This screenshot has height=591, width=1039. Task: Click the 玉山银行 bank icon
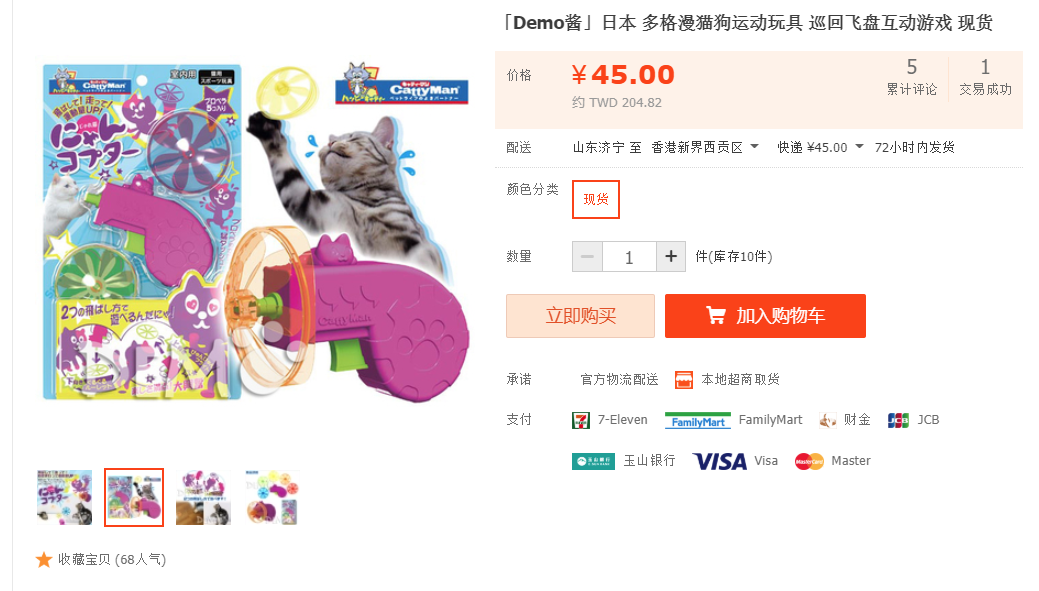click(593, 461)
